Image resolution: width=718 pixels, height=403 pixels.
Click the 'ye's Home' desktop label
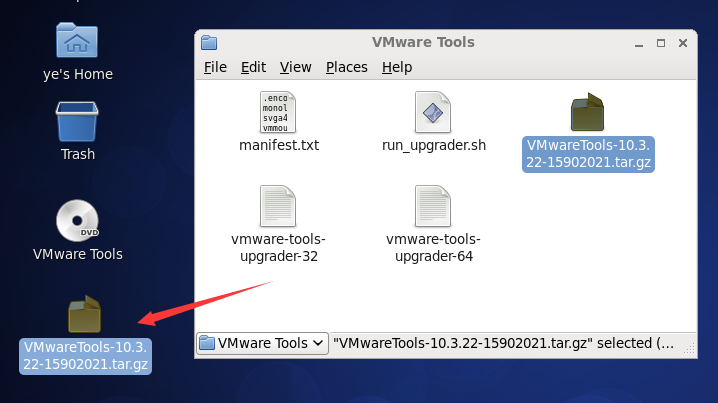(78, 74)
